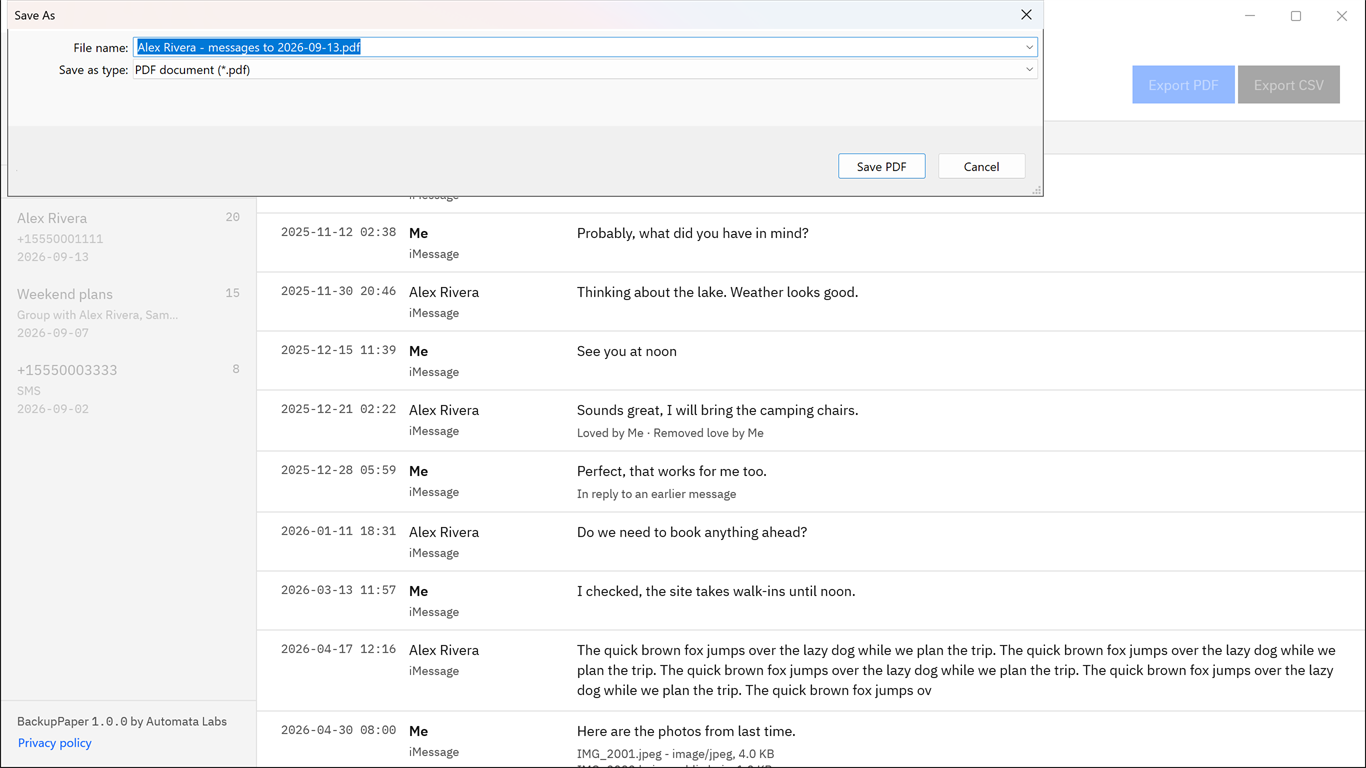1366x768 pixels.
Task: Minimize the BackupPaper window
Action: tap(1250, 16)
